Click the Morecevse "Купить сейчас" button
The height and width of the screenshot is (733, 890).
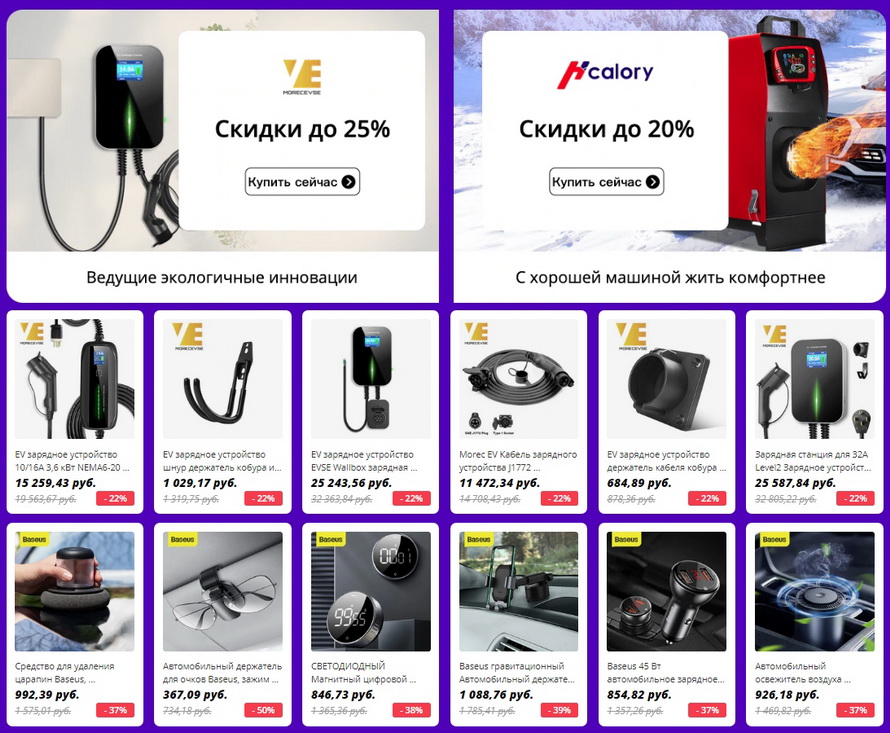click(x=302, y=182)
